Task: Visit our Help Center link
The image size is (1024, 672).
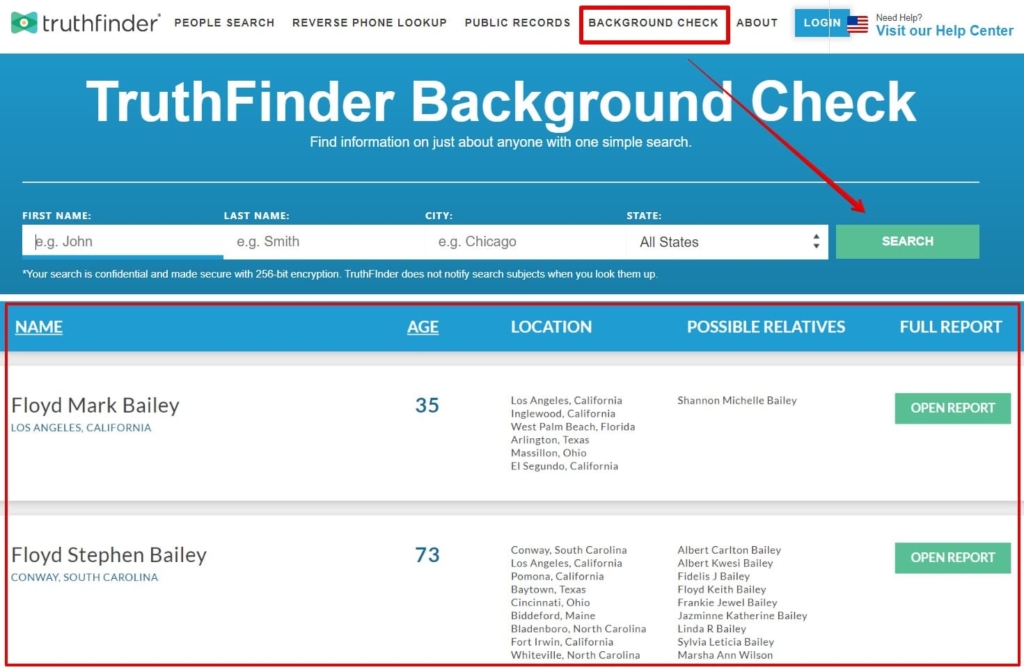Action: pyautogui.click(x=944, y=31)
